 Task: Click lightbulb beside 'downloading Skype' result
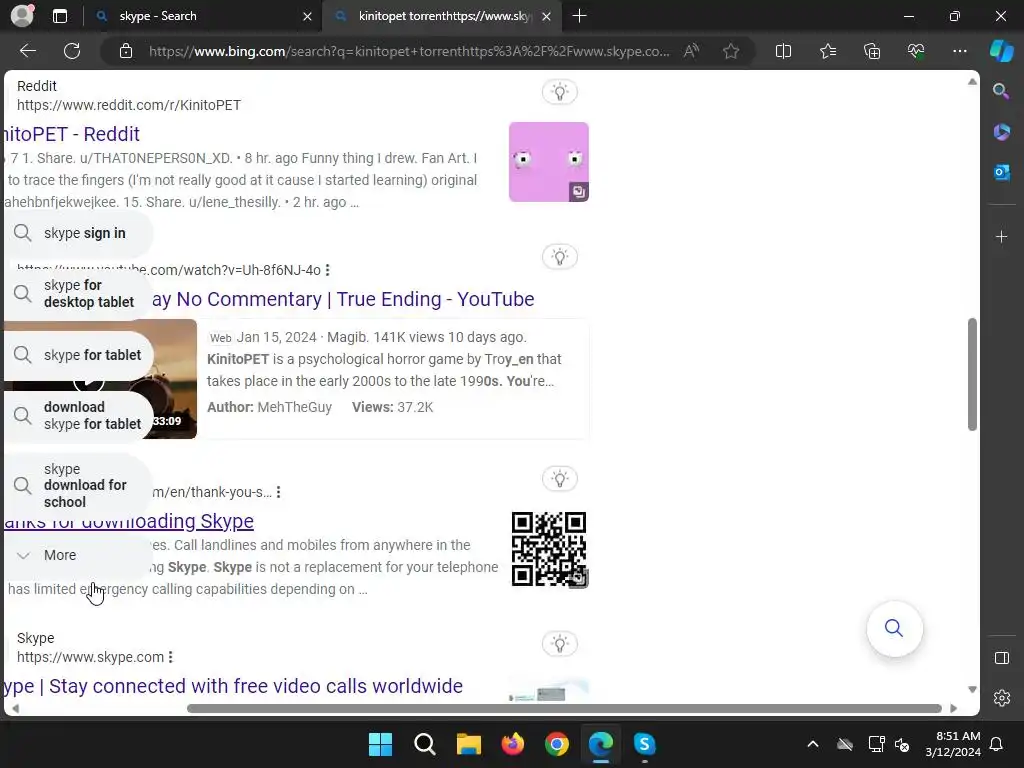(x=560, y=479)
